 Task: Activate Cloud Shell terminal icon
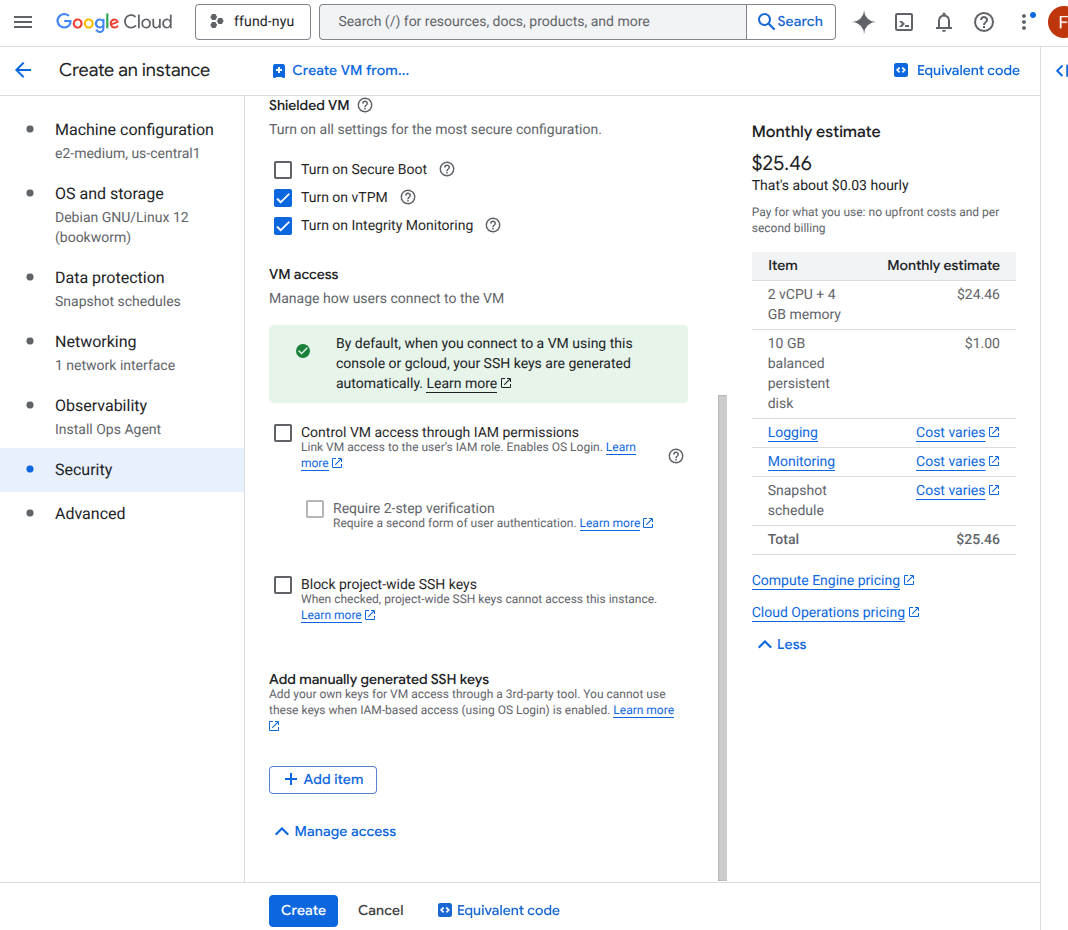[904, 22]
